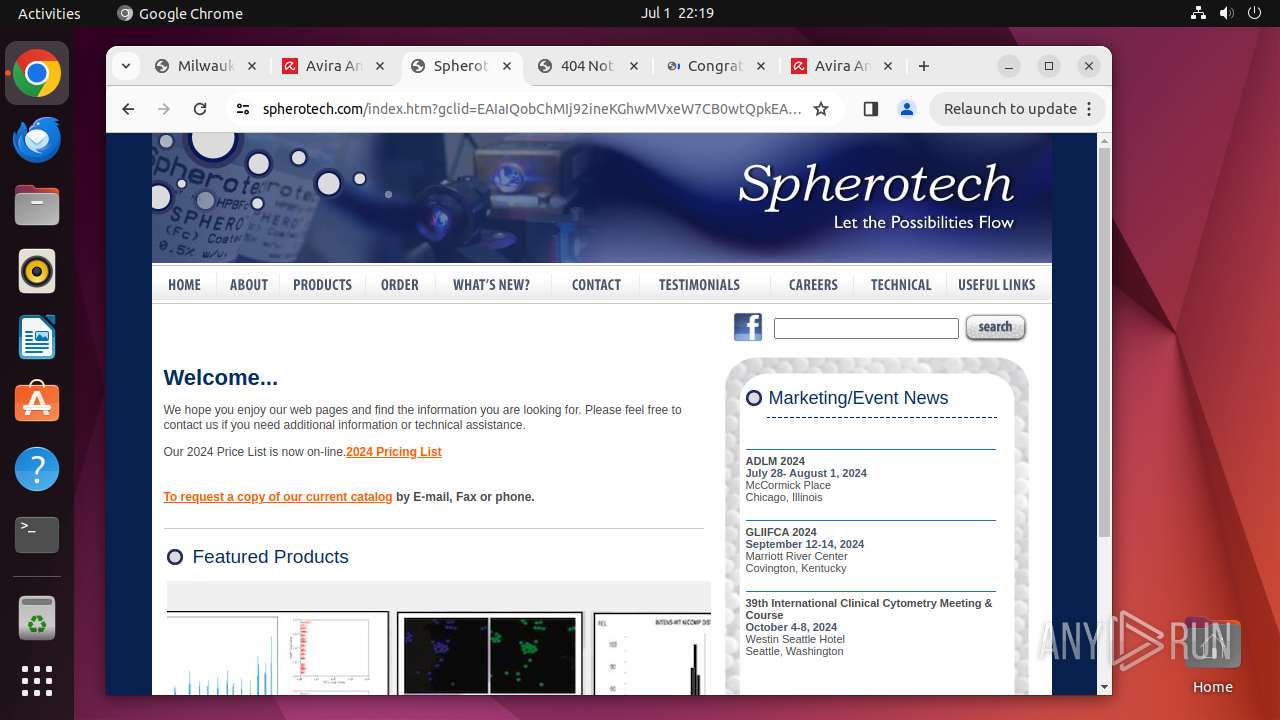The height and width of the screenshot is (720, 1280).
Task: Open the Files manager dock icon
Action: (x=37, y=205)
